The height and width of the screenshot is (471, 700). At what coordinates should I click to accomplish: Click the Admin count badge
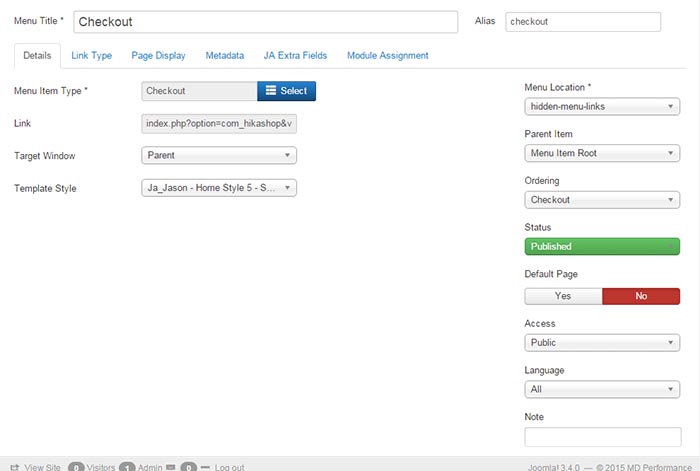(127, 467)
